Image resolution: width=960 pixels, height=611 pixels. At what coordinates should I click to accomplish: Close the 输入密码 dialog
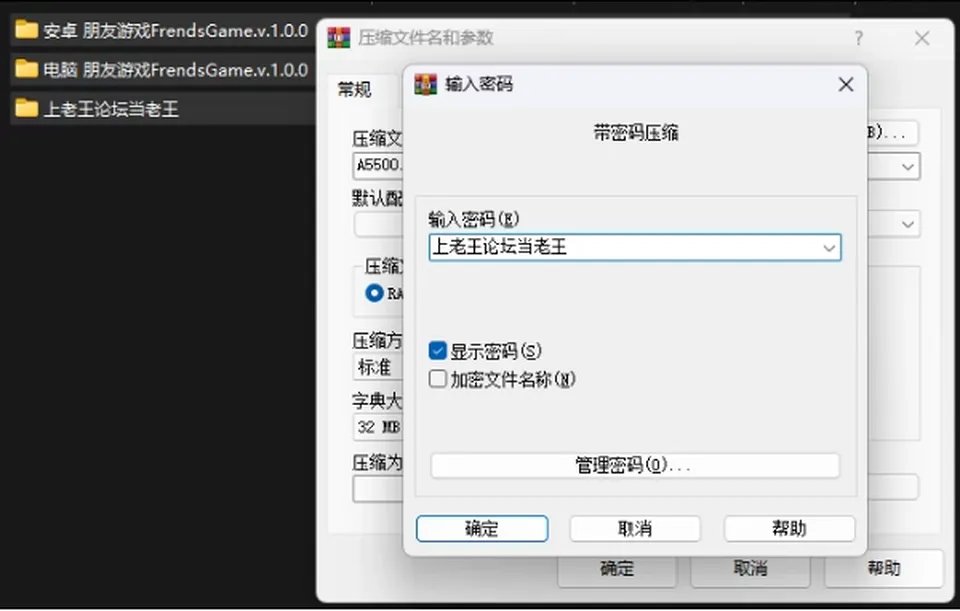click(x=846, y=84)
